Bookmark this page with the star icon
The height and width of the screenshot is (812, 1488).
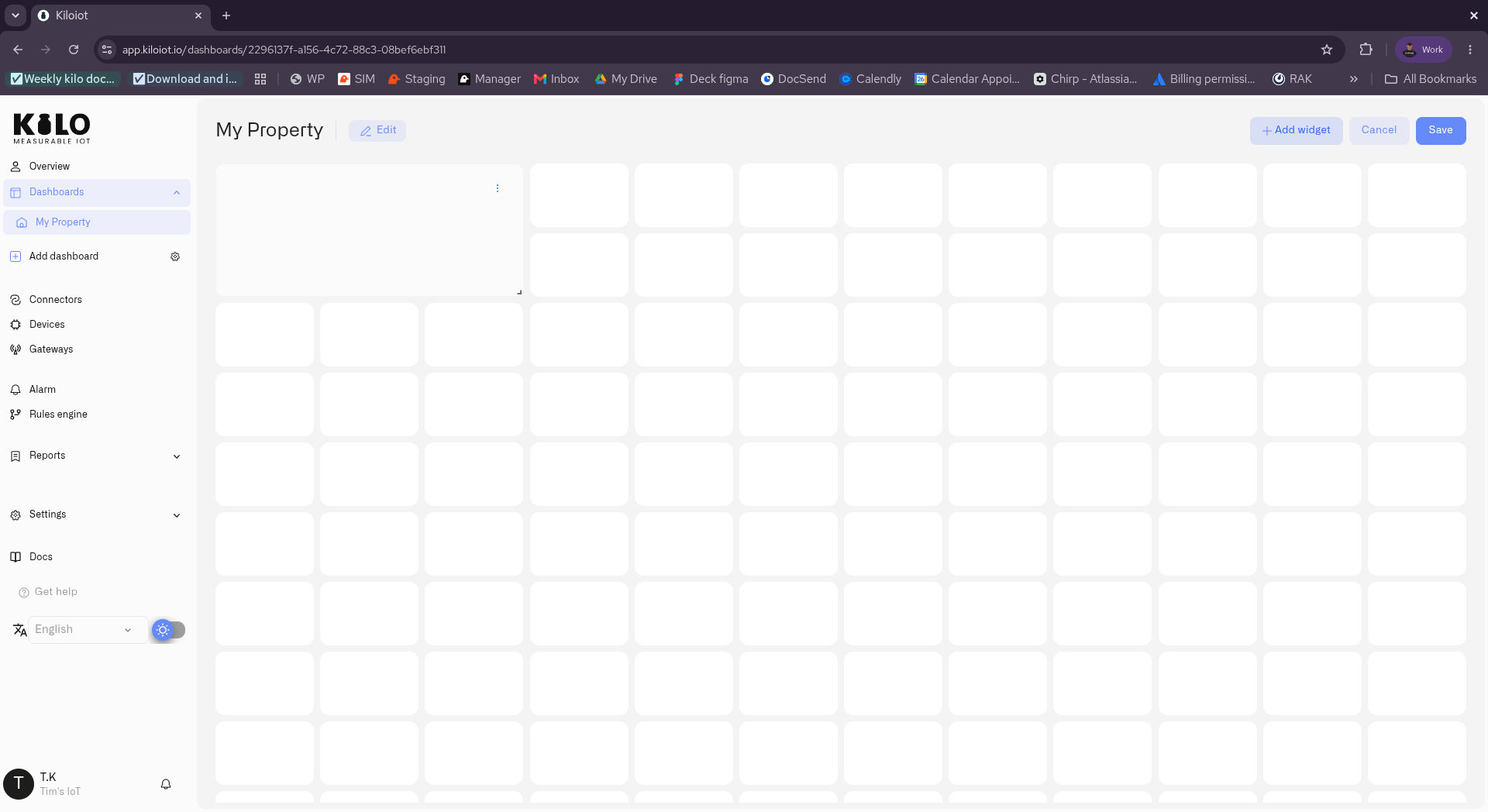pos(1327,50)
